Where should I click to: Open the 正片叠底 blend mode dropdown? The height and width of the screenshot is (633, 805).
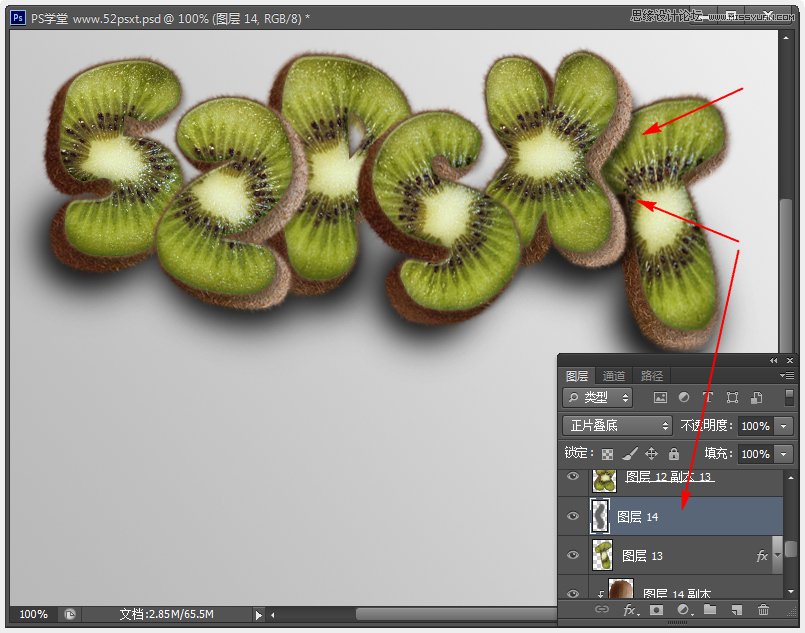pos(617,426)
